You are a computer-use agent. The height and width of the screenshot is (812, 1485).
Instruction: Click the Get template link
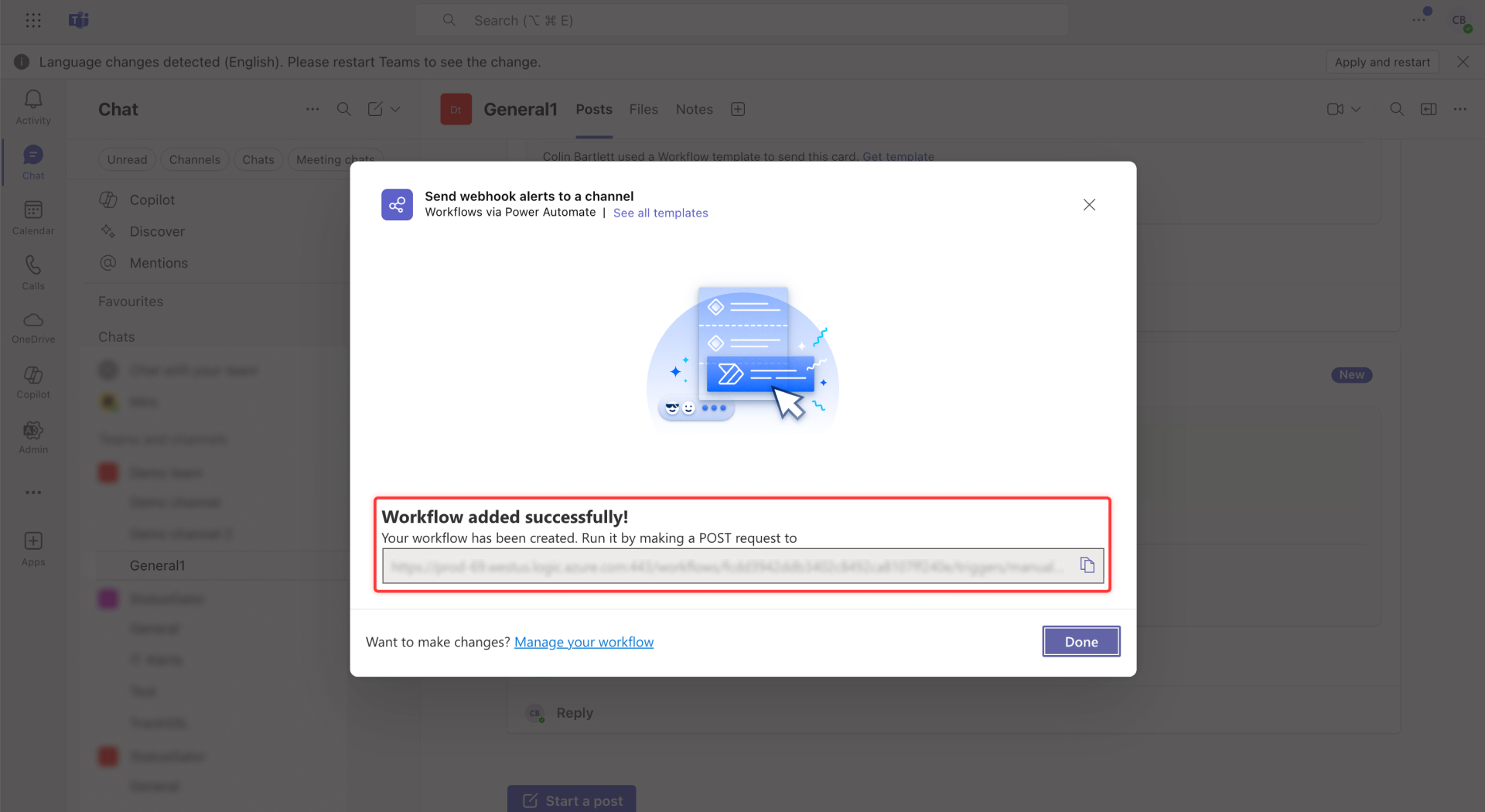pos(898,156)
